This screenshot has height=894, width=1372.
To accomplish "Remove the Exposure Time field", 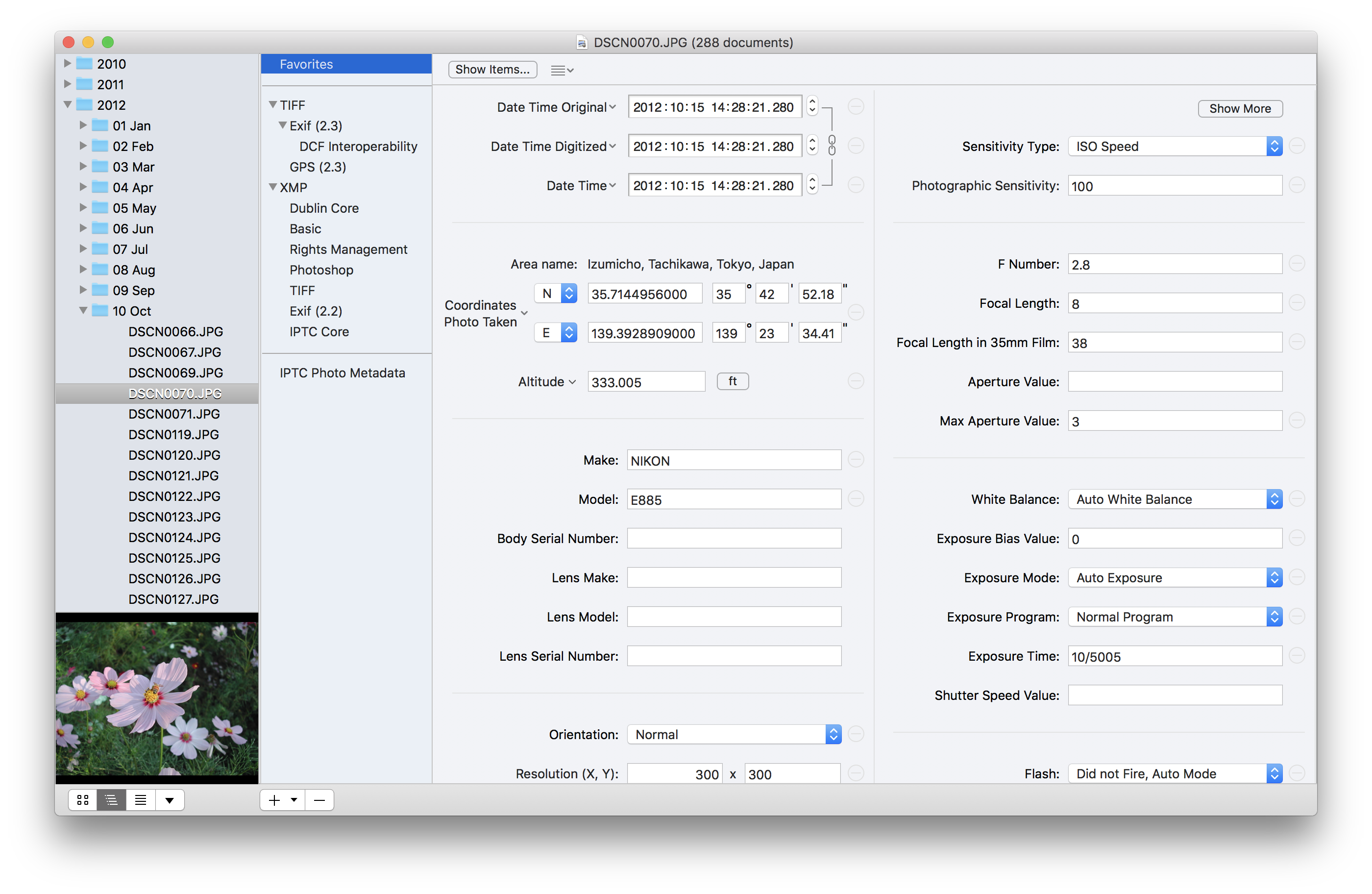I will [x=1297, y=655].
